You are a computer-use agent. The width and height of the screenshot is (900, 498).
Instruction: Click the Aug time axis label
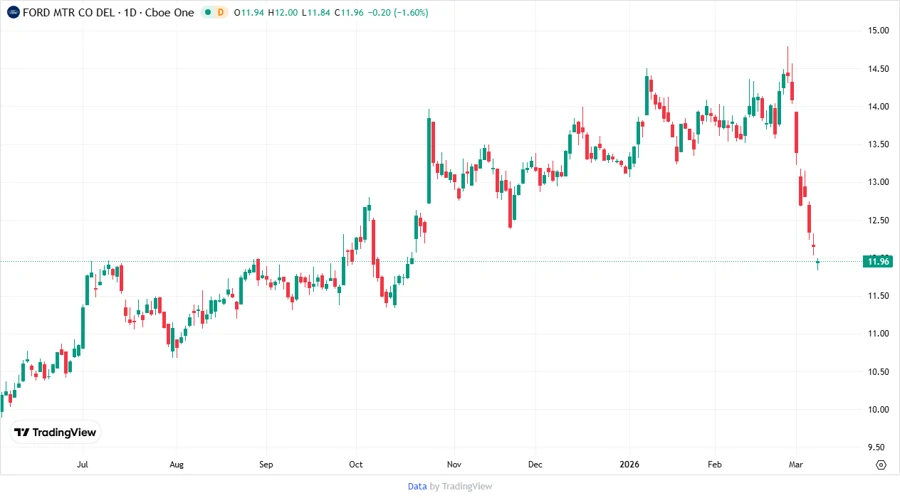[177, 464]
